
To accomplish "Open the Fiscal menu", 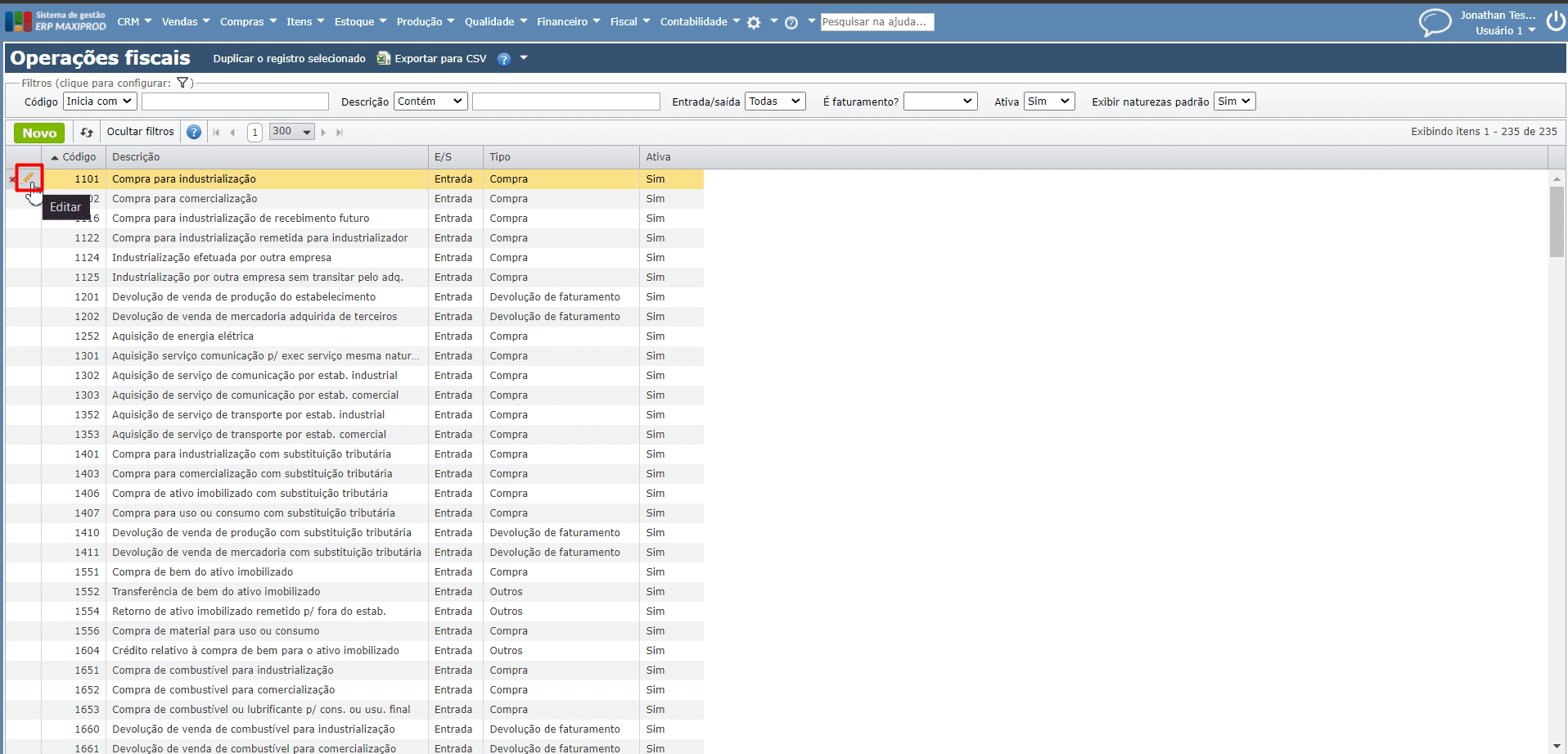I will (x=630, y=21).
